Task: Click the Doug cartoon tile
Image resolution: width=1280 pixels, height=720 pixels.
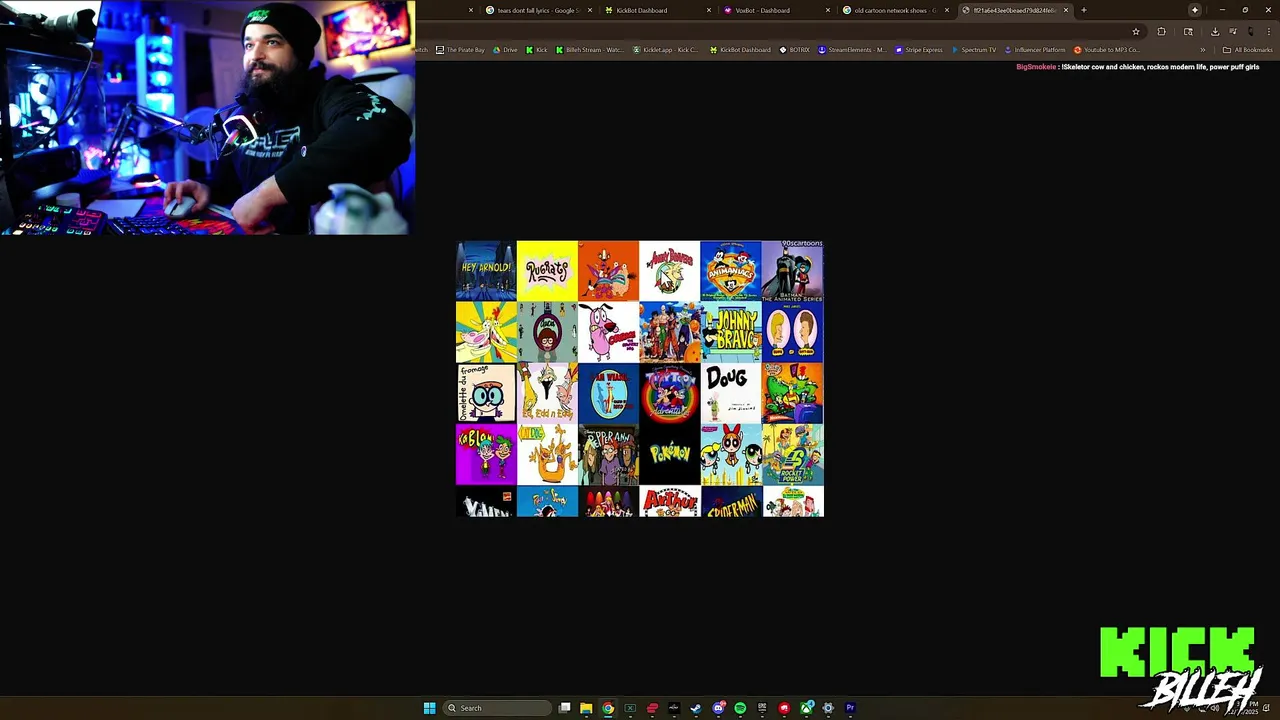Action: coord(731,392)
